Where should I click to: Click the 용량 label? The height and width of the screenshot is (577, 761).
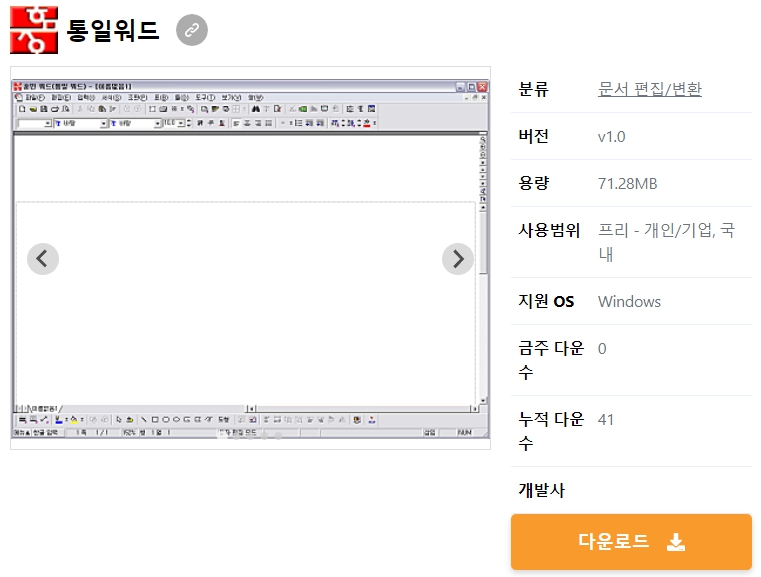coord(533,183)
